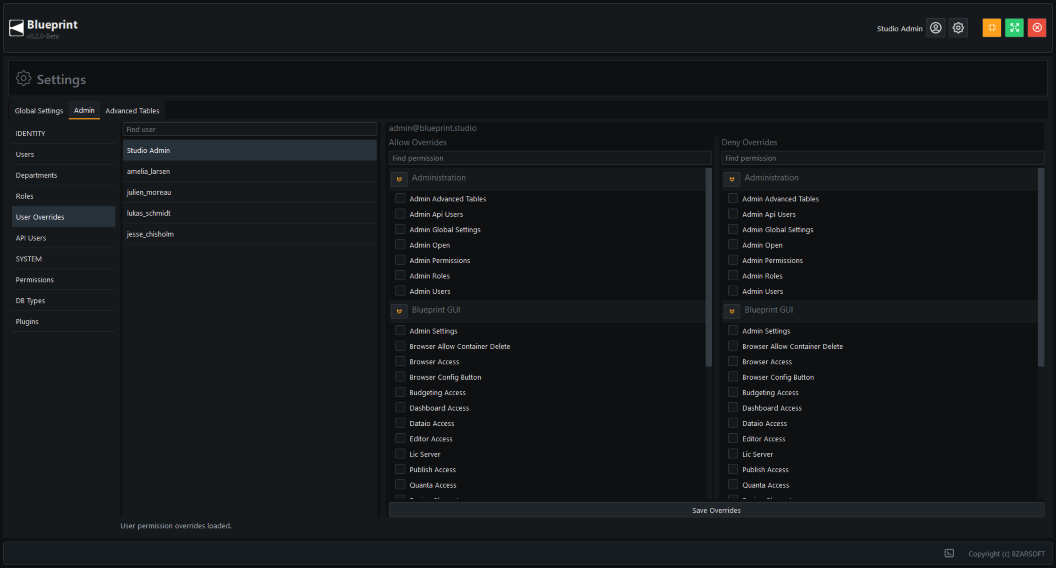Collapse Blueprint GUI group in Deny Overrides
1056x568 pixels.
pyautogui.click(x=731, y=311)
